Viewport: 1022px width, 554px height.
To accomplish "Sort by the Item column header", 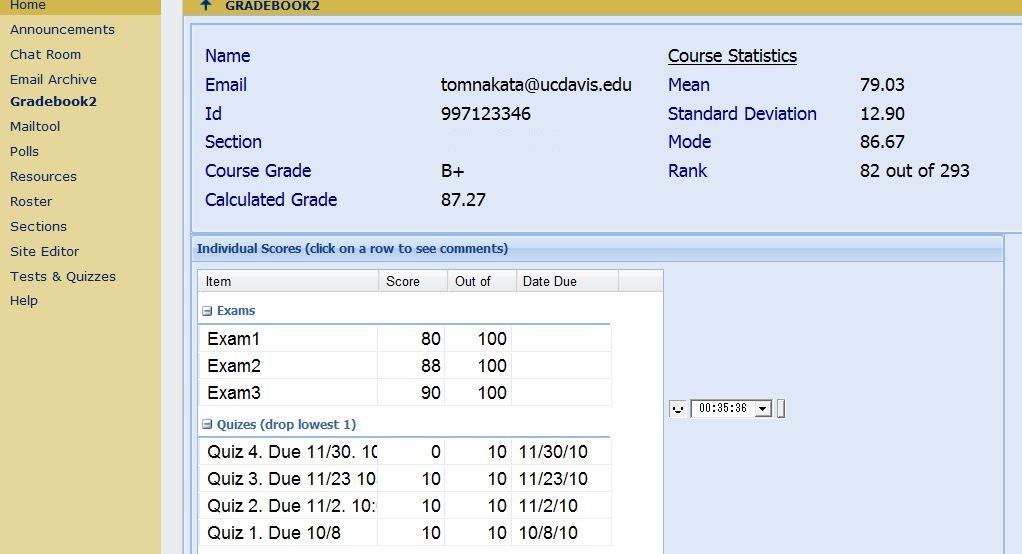I will click(288, 281).
